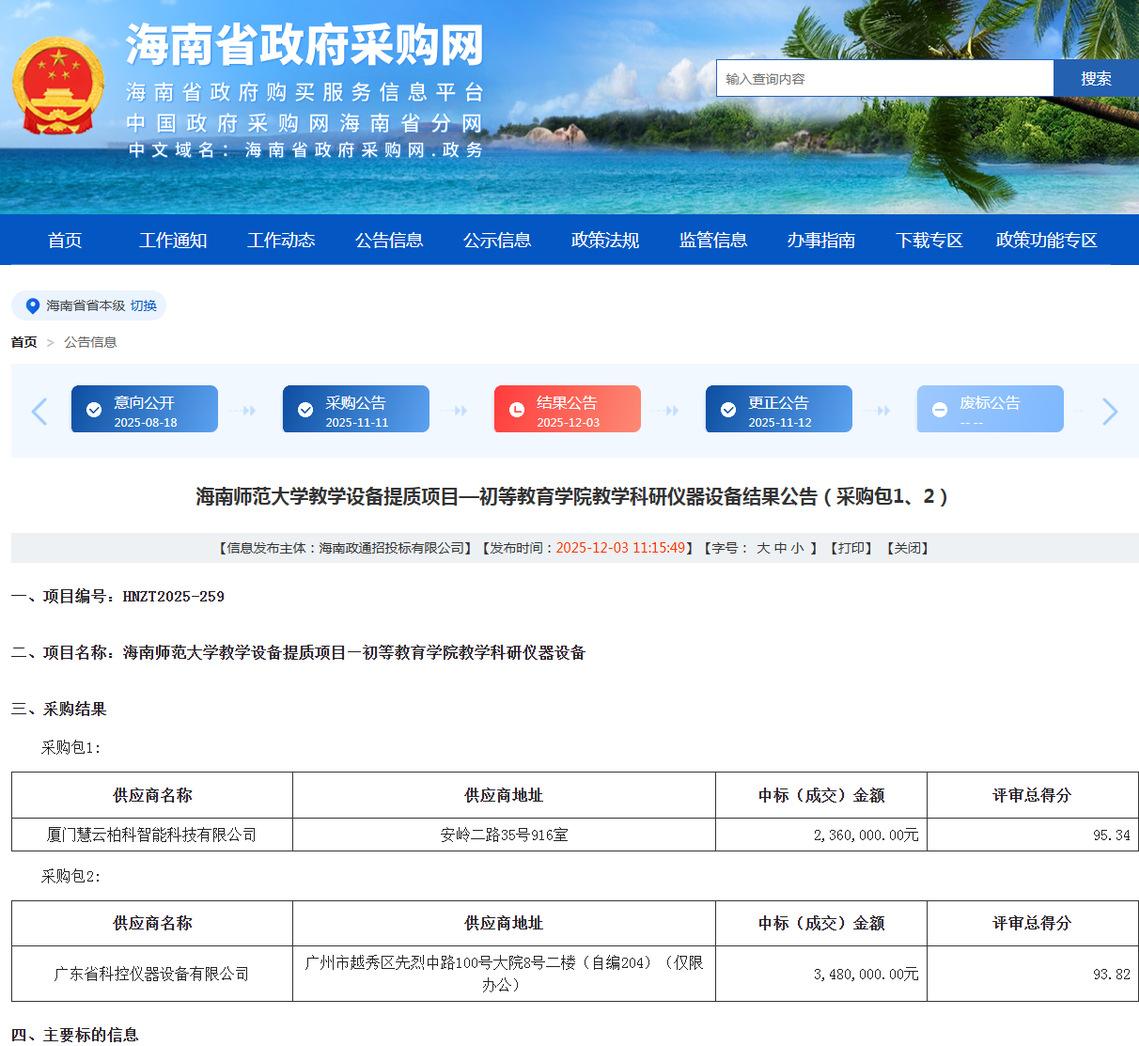Click the blue location pin icon
The width and height of the screenshot is (1139, 1046).
pyautogui.click(x=32, y=306)
